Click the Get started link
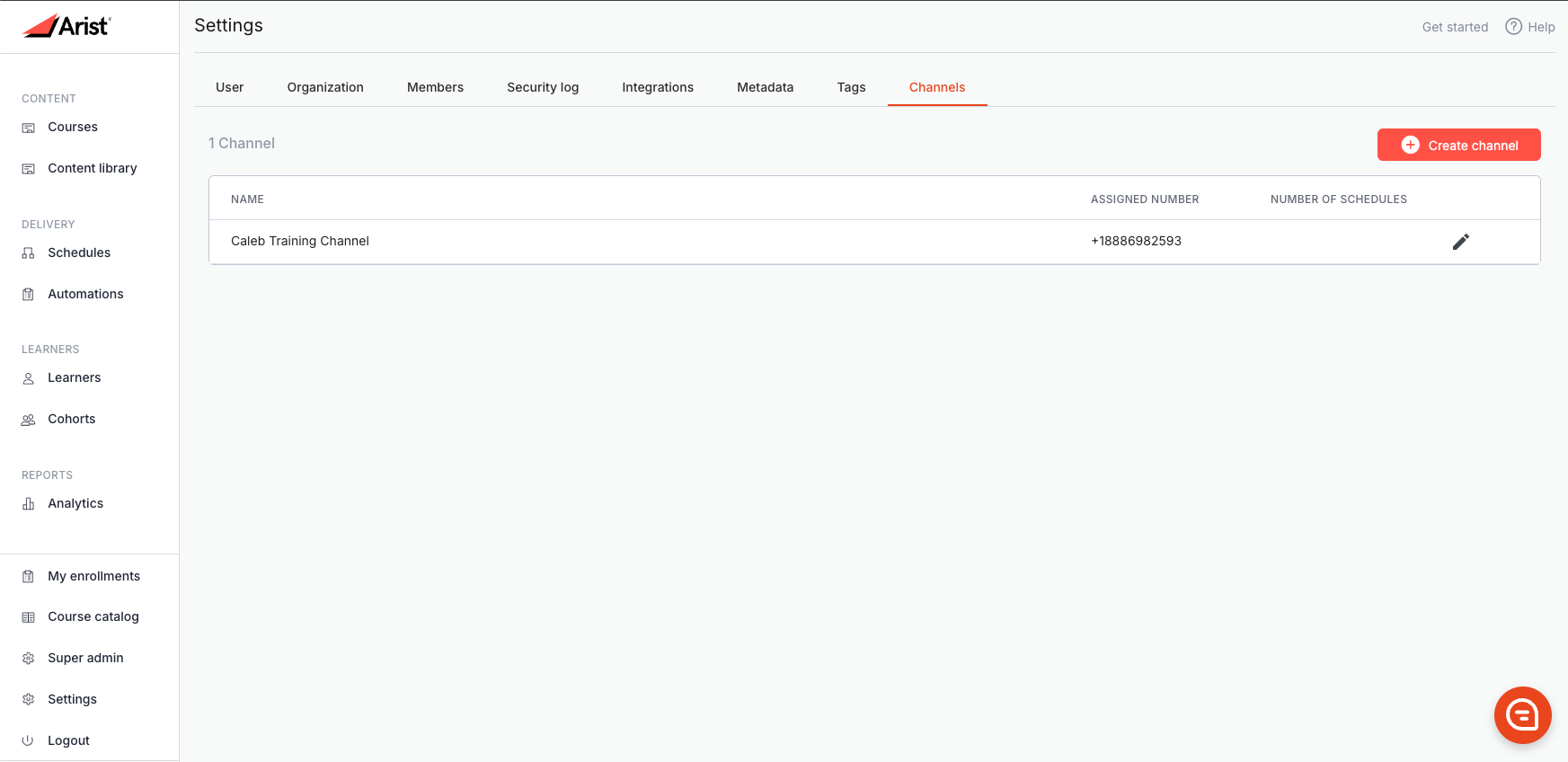1568x762 pixels. coord(1456,27)
